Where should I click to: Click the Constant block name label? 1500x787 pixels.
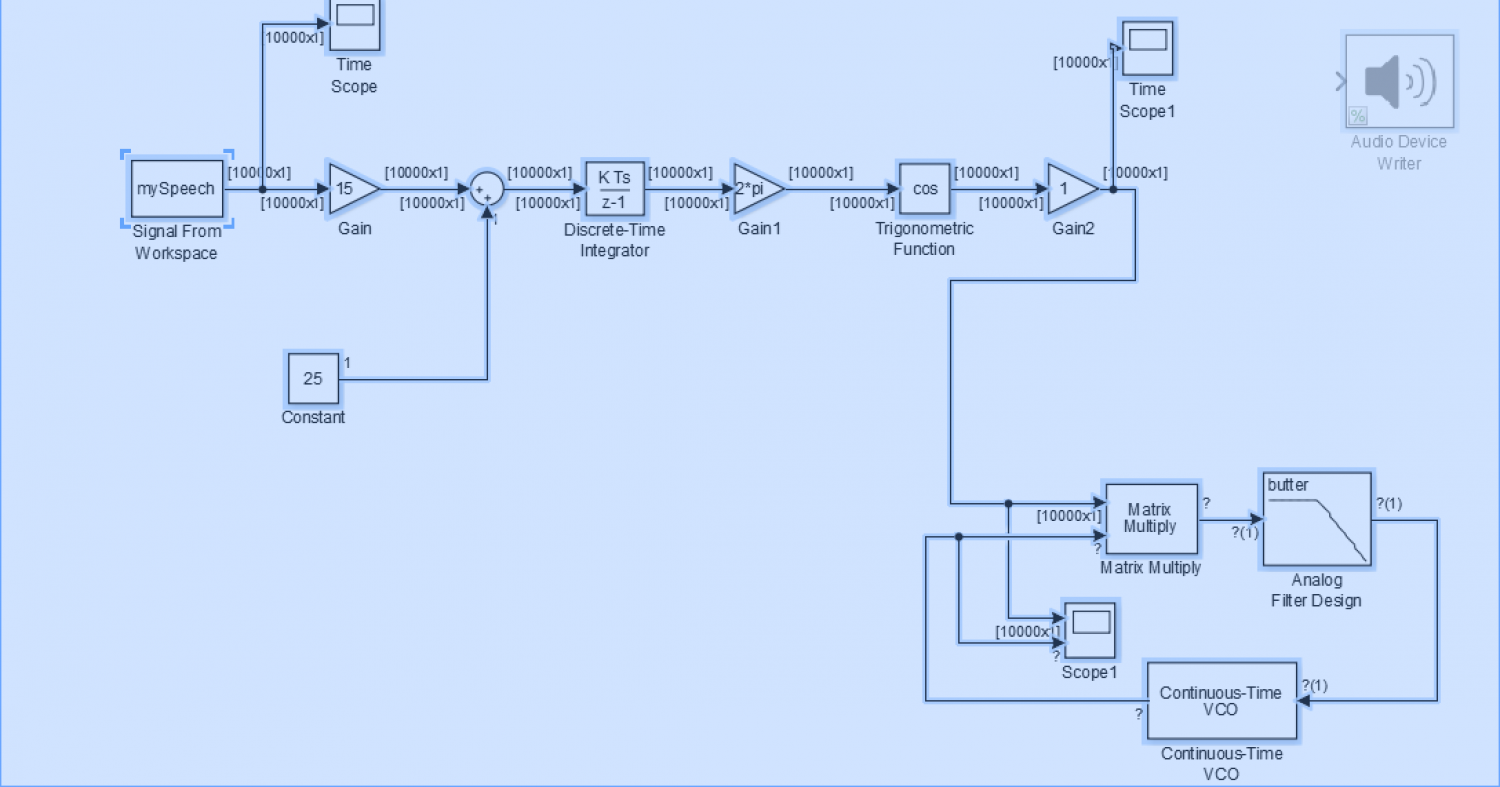[313, 417]
